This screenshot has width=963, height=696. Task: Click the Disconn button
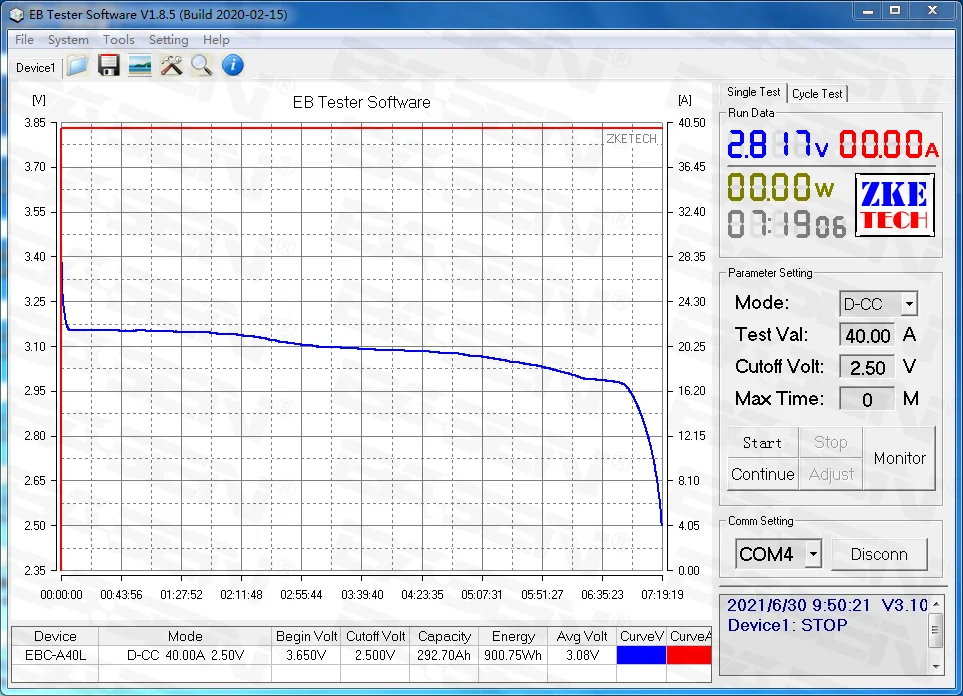point(879,554)
